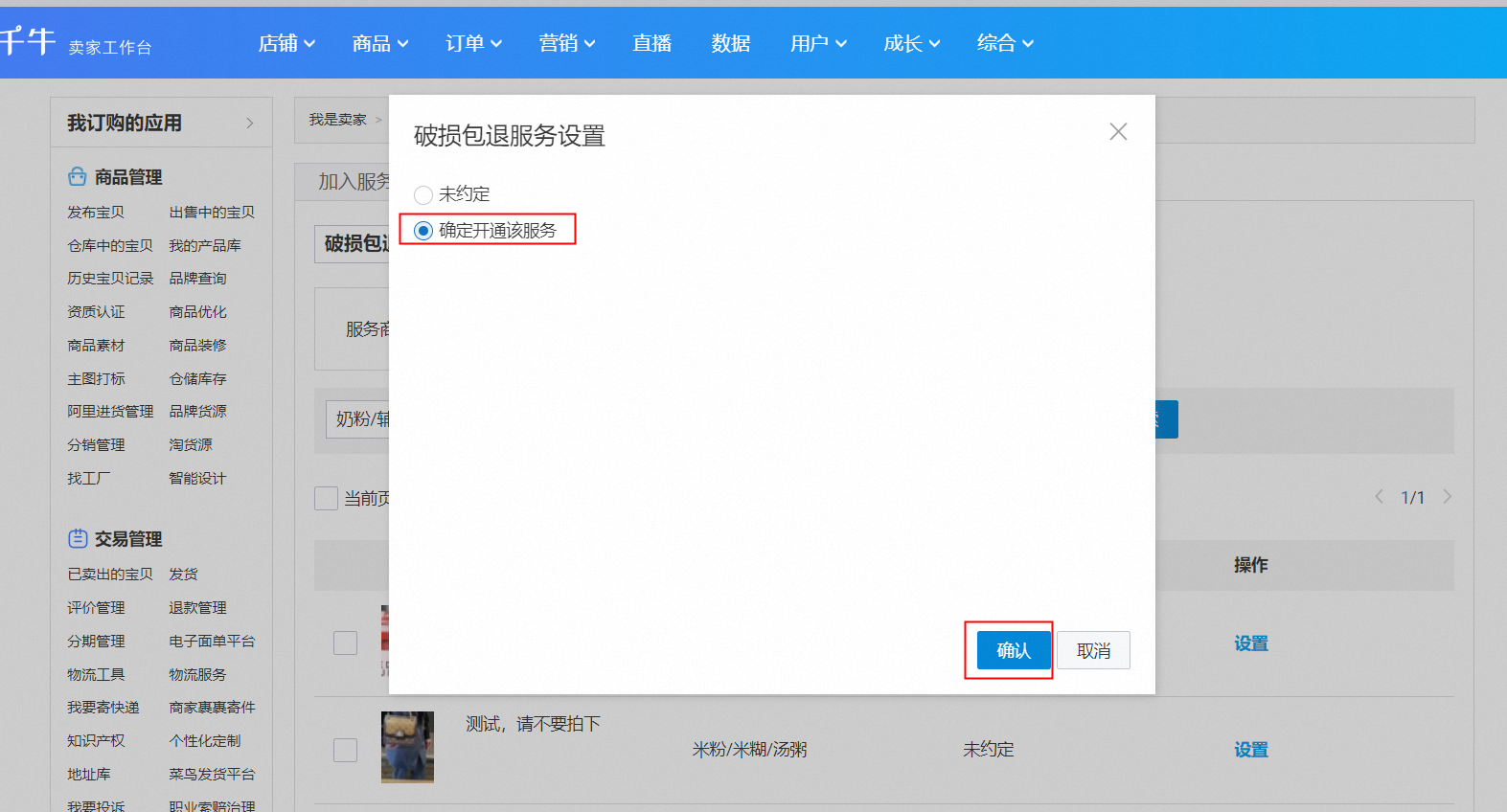This screenshot has width=1507, height=812.
Task: Tick checkbox of first product row
Action: [345, 643]
